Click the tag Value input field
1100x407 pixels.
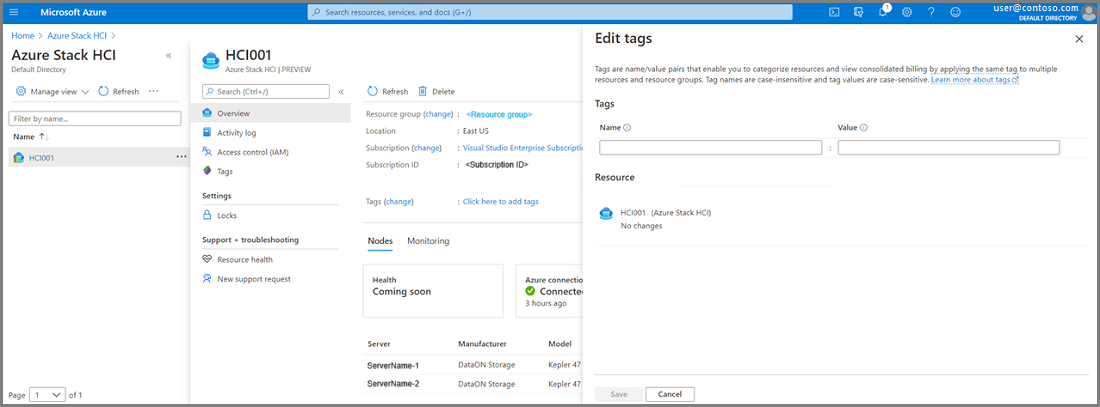(x=948, y=147)
